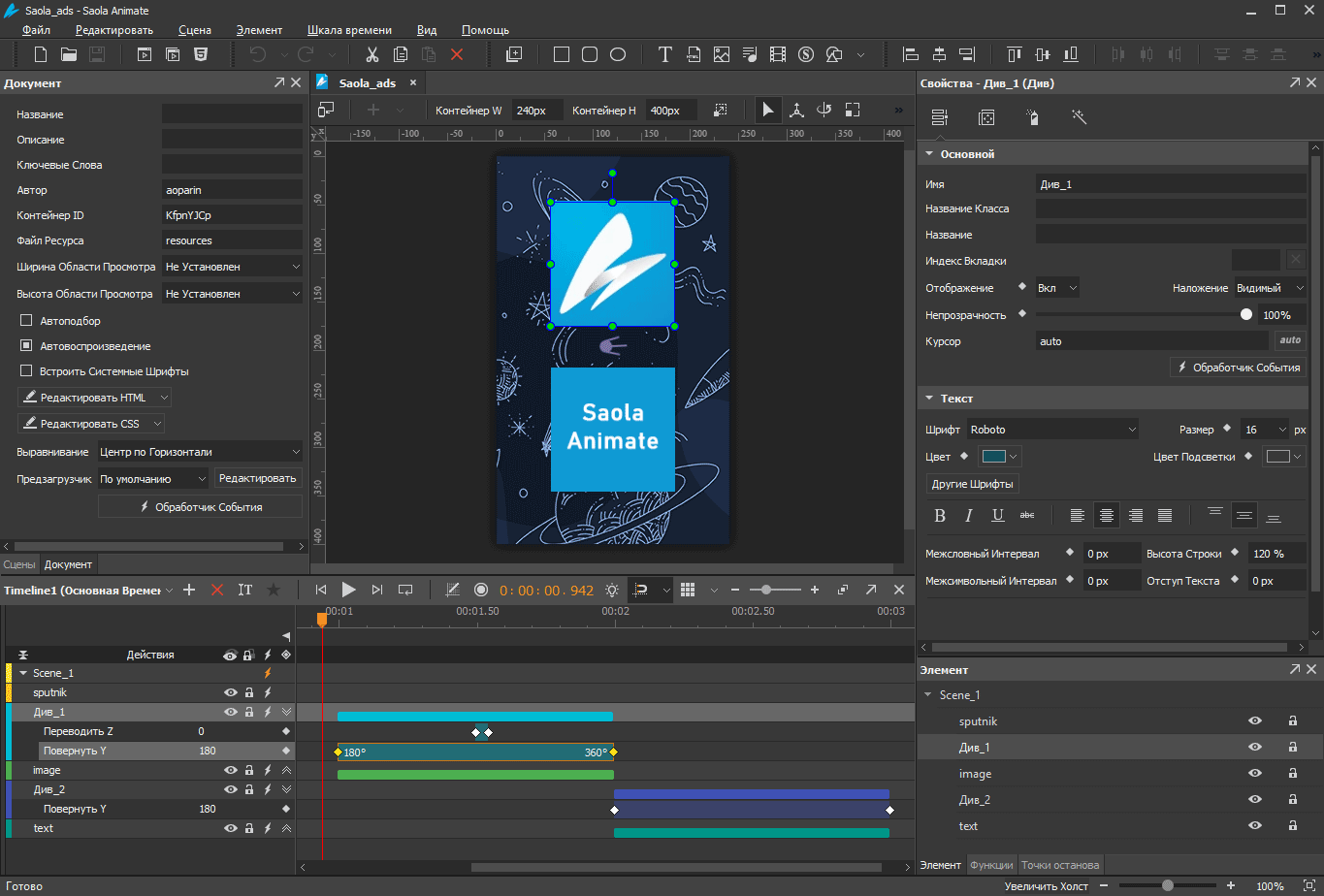Select the text tool (T icon)
Image resolution: width=1324 pixels, height=896 pixels.
664,54
